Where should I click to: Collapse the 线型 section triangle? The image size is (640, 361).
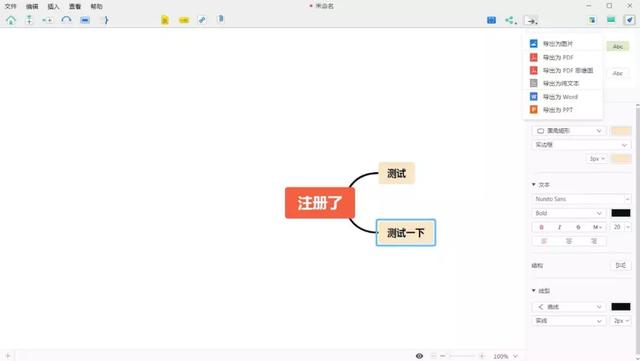(533, 290)
